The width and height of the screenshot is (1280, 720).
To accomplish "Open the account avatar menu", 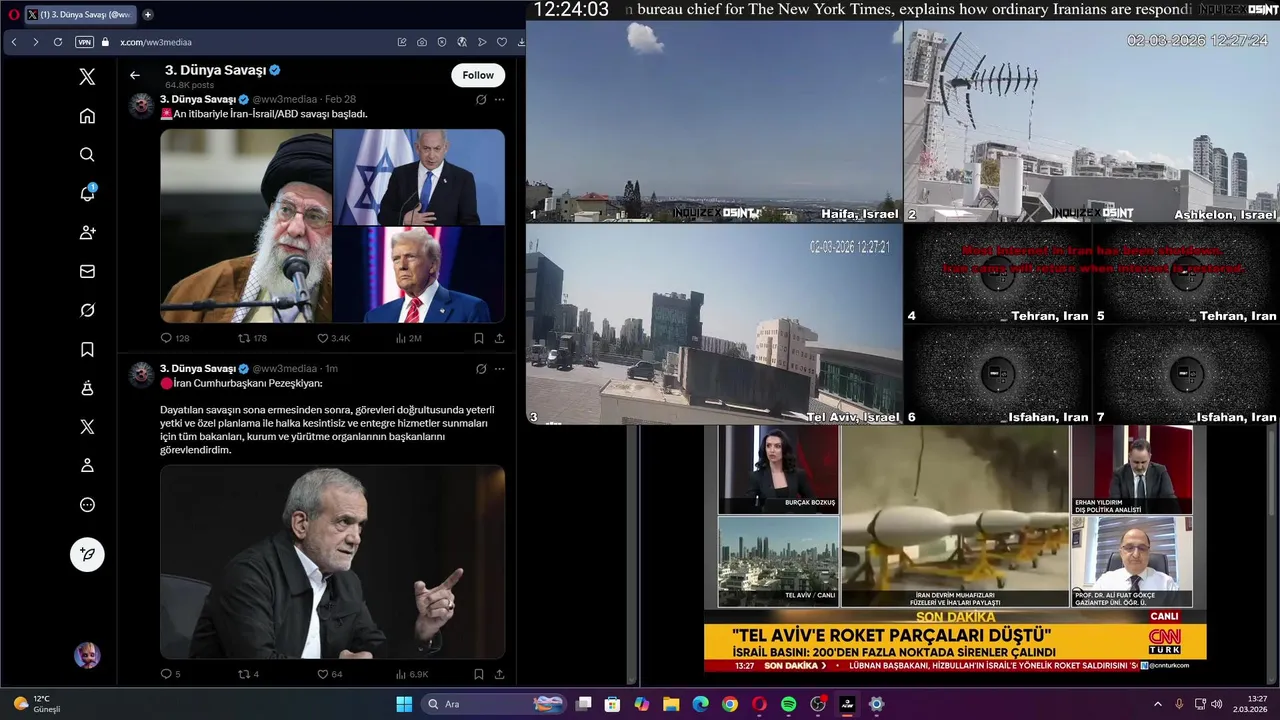I will point(87,655).
